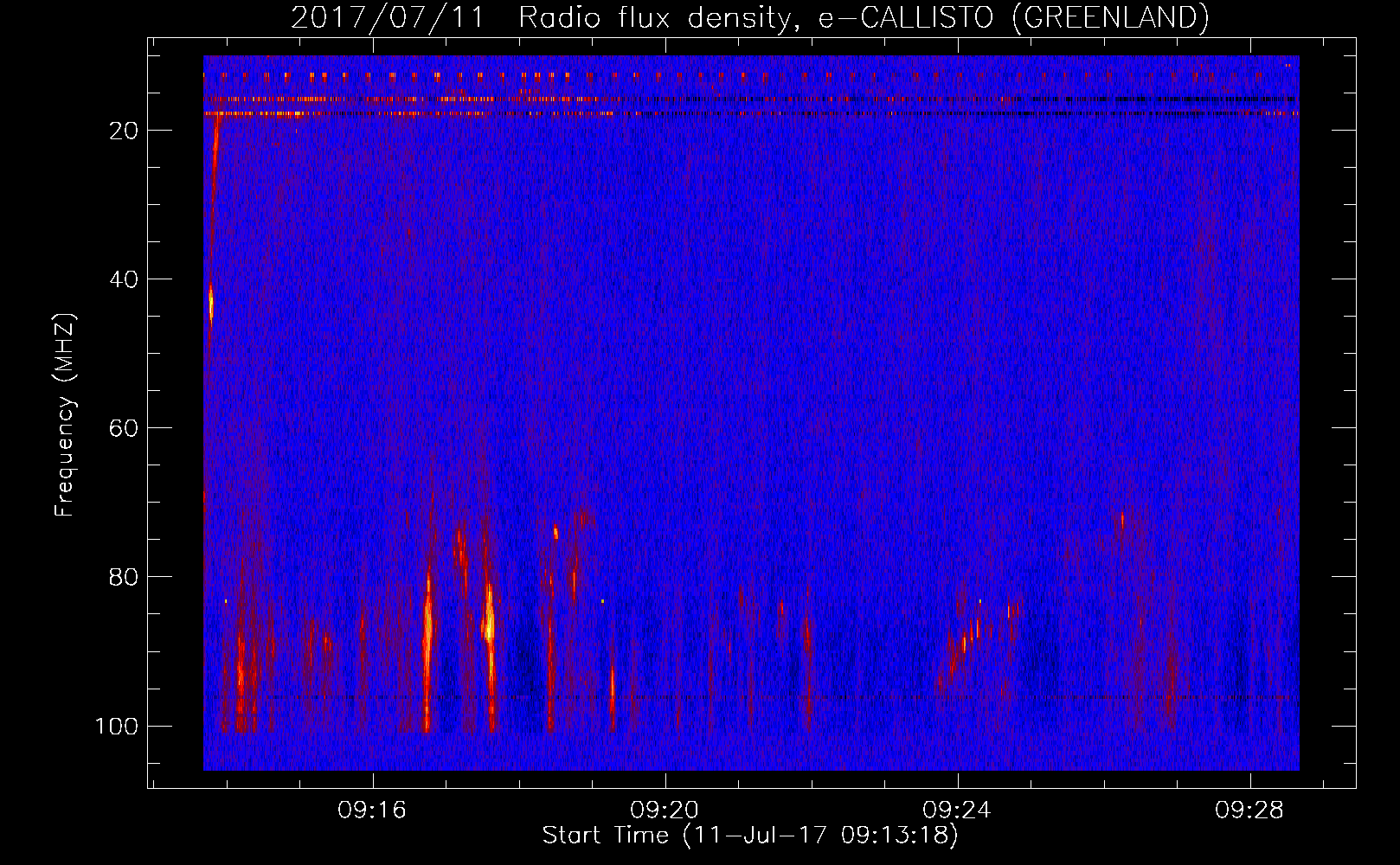Click the 09:20 time tick label
The image size is (1400, 865).
[x=665, y=811]
